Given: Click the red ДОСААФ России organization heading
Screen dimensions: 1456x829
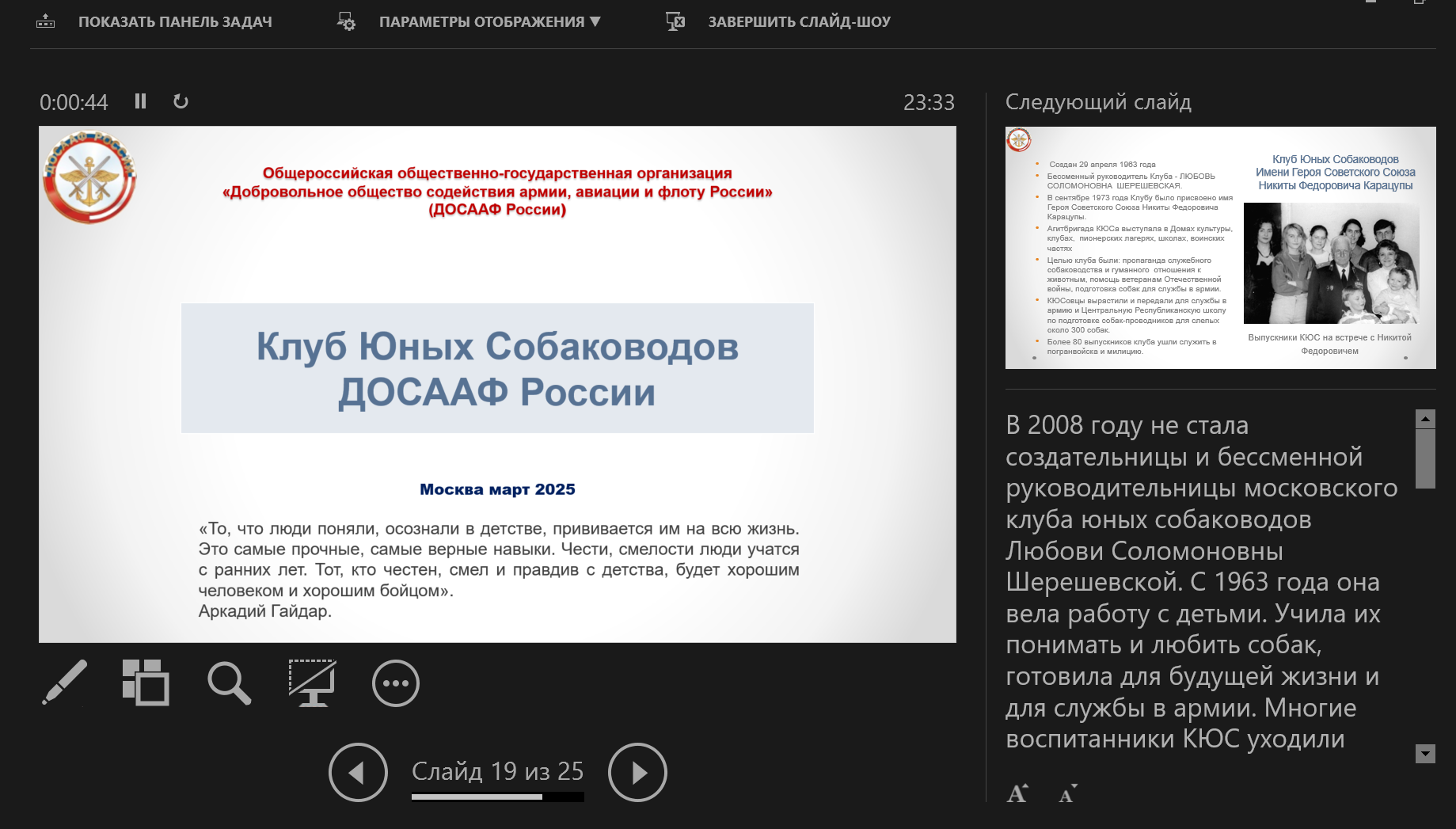Looking at the screenshot, I should (497, 192).
